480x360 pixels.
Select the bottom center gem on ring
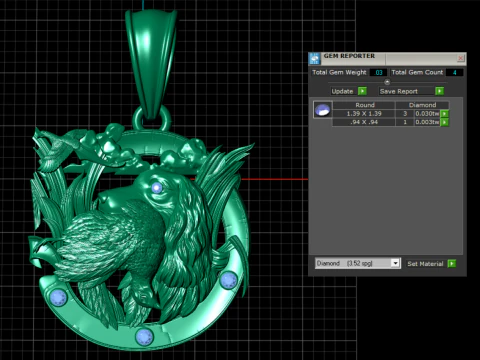[144, 336]
